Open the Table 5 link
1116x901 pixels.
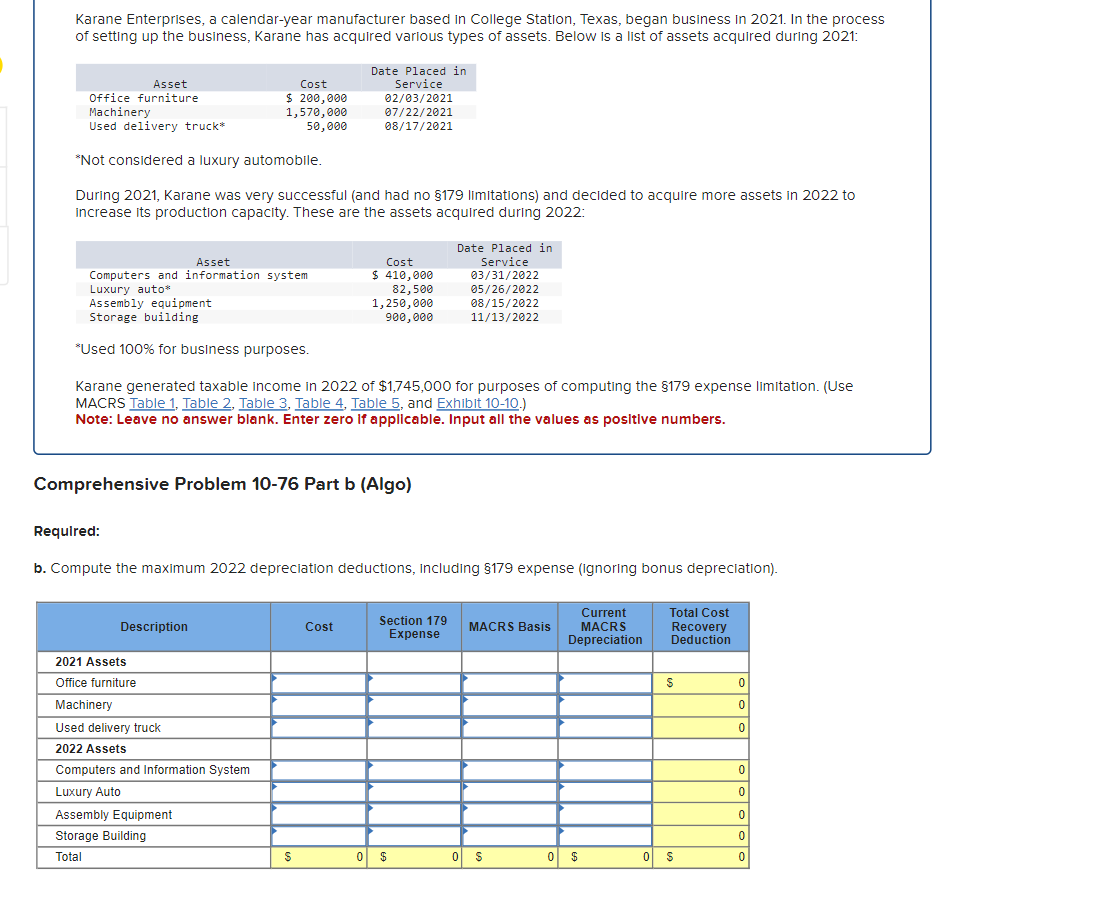[376, 403]
